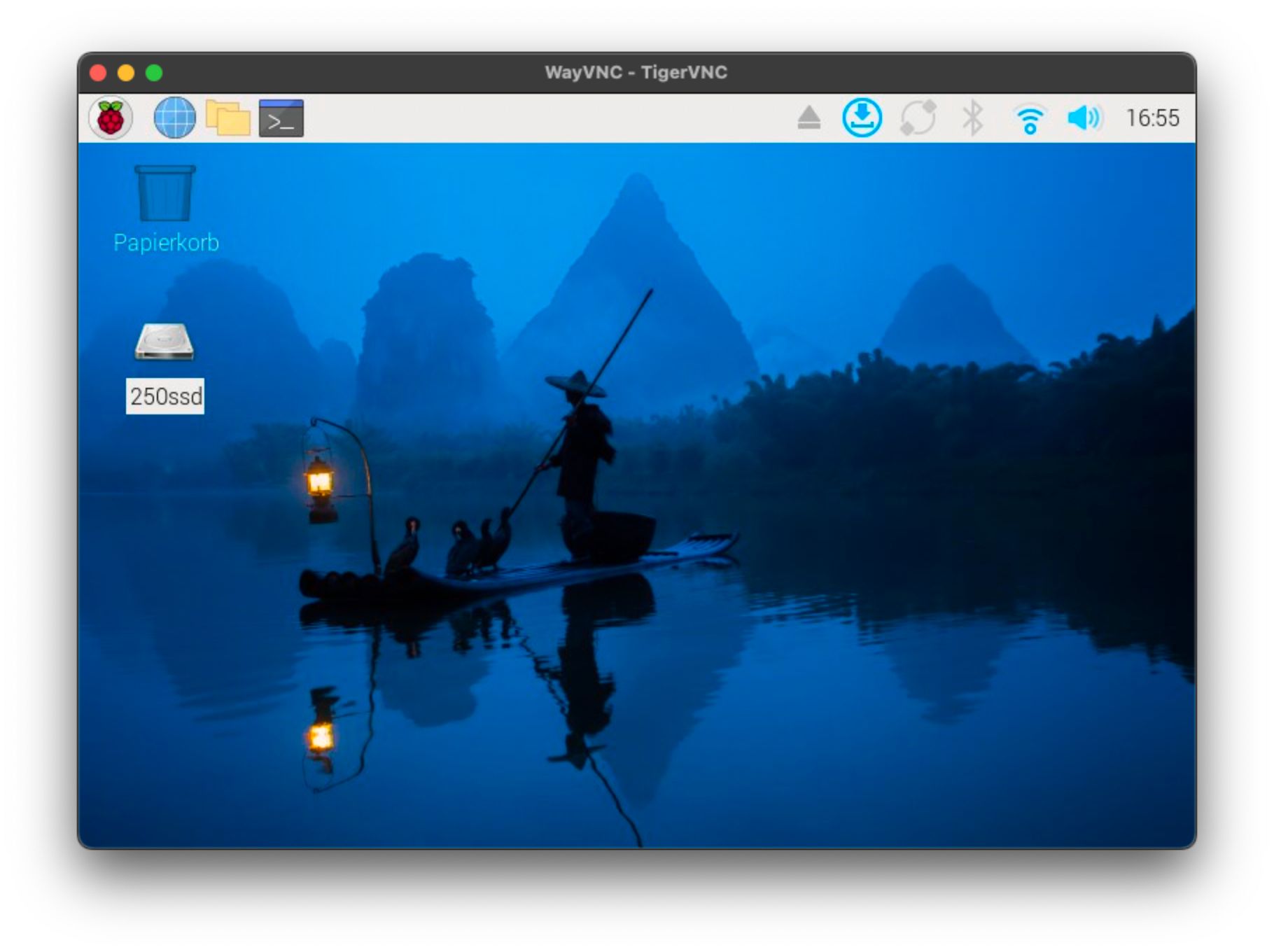Image resolution: width=1274 pixels, height=952 pixels.
Task: Open the volume speaker control
Action: coord(1084,118)
